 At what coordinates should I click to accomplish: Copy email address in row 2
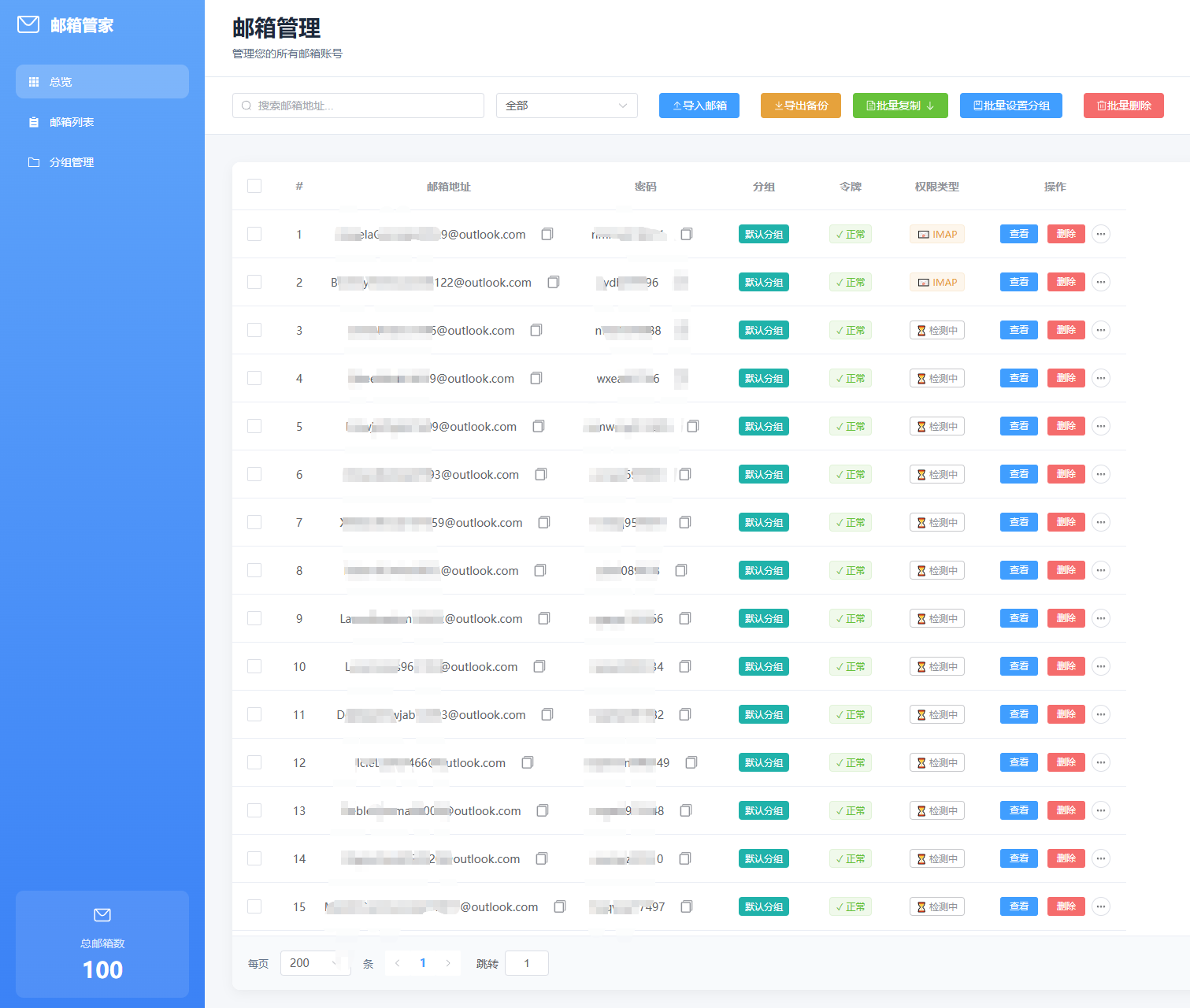click(554, 282)
